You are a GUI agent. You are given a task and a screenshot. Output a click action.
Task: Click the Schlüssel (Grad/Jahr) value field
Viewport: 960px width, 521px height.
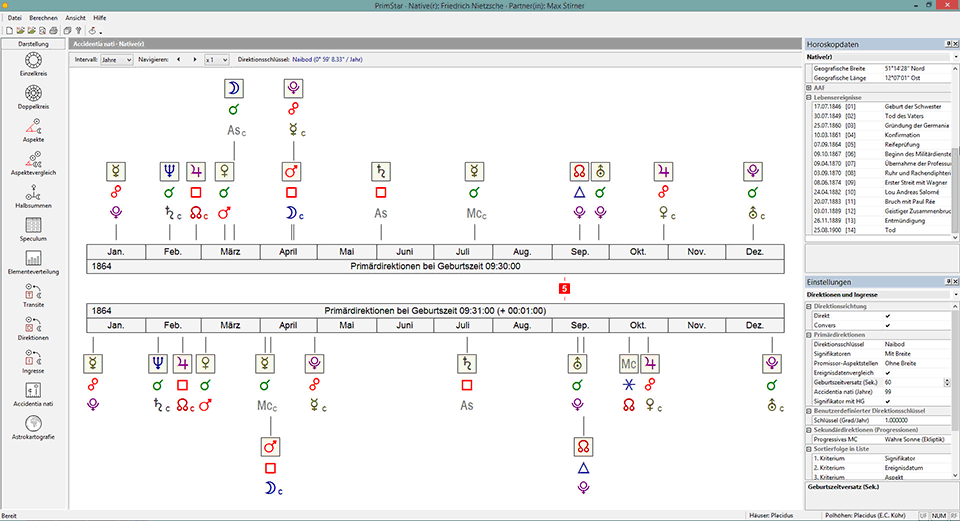pos(916,421)
